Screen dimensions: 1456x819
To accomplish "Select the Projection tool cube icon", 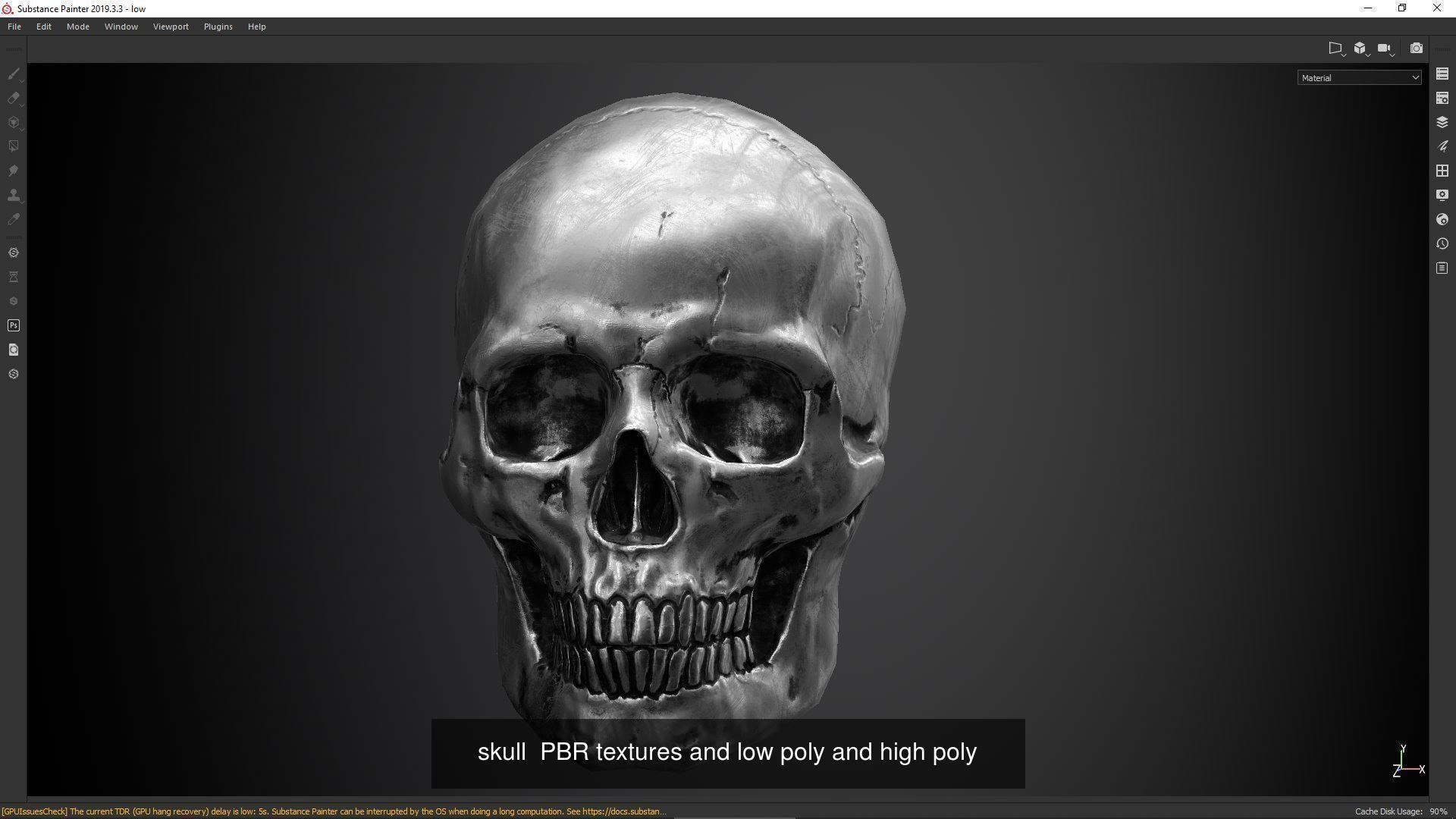I will [x=13, y=122].
